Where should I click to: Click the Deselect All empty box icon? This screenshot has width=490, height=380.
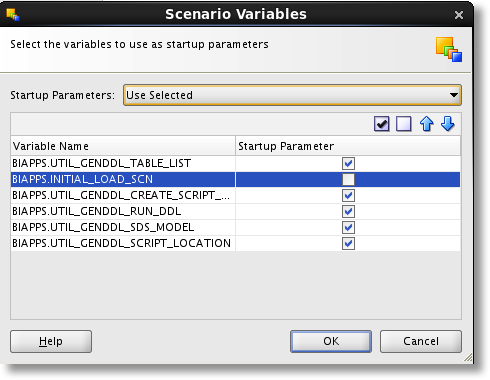click(x=403, y=124)
